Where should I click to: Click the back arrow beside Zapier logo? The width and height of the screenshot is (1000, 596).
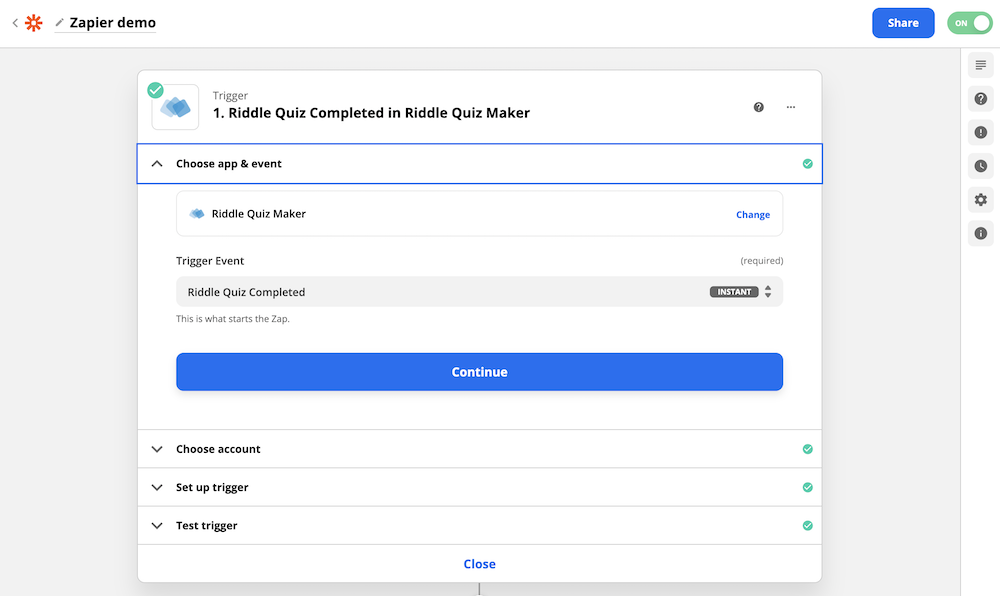tap(15, 23)
